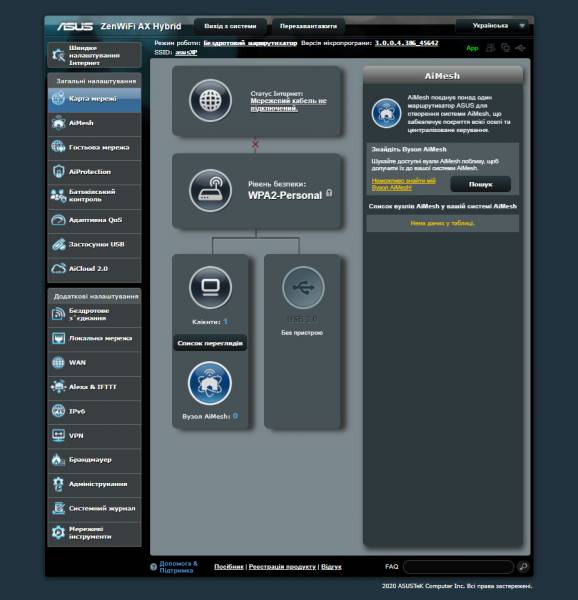The image size is (578, 600).
Task: Open the Internet status globe icon
Action: tap(210, 101)
